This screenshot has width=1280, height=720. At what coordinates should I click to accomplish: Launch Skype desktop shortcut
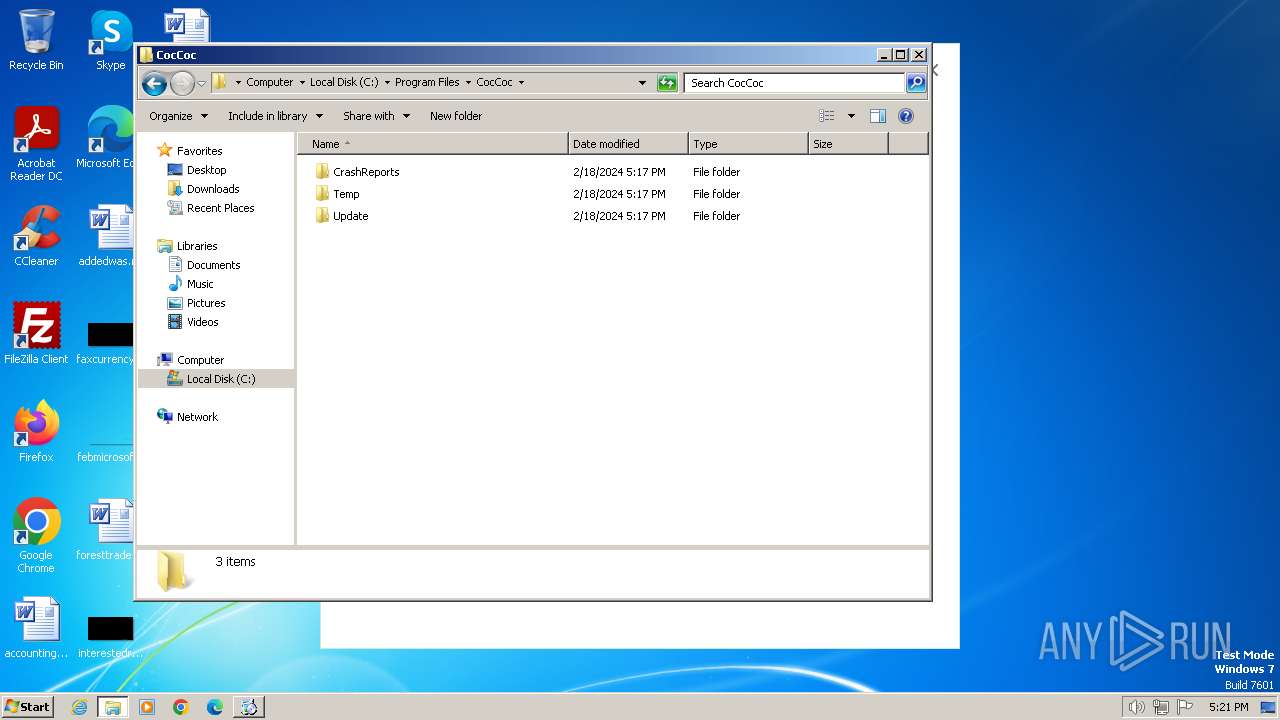[111, 40]
